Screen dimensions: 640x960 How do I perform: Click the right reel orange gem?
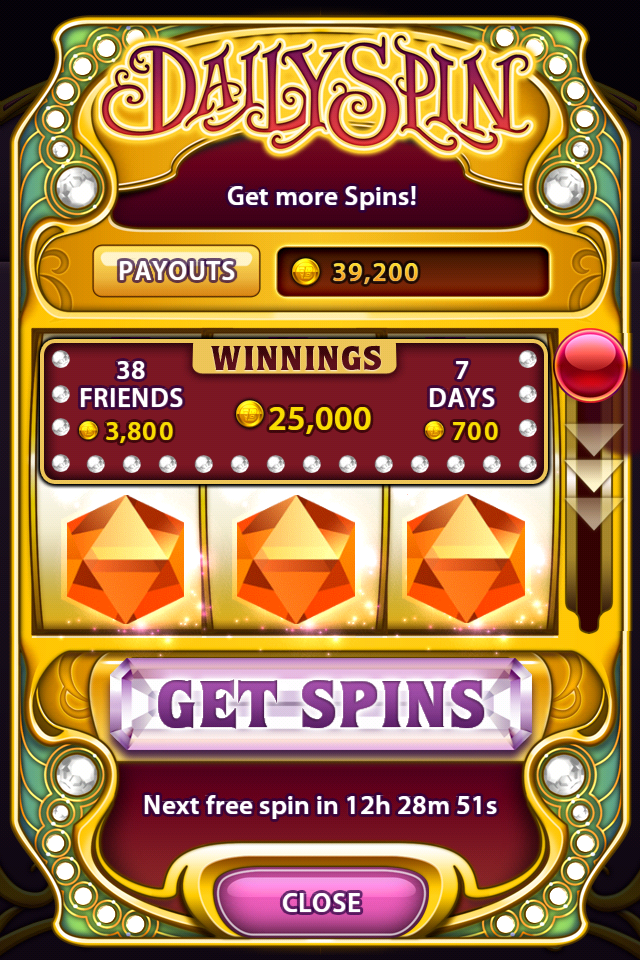(465, 560)
